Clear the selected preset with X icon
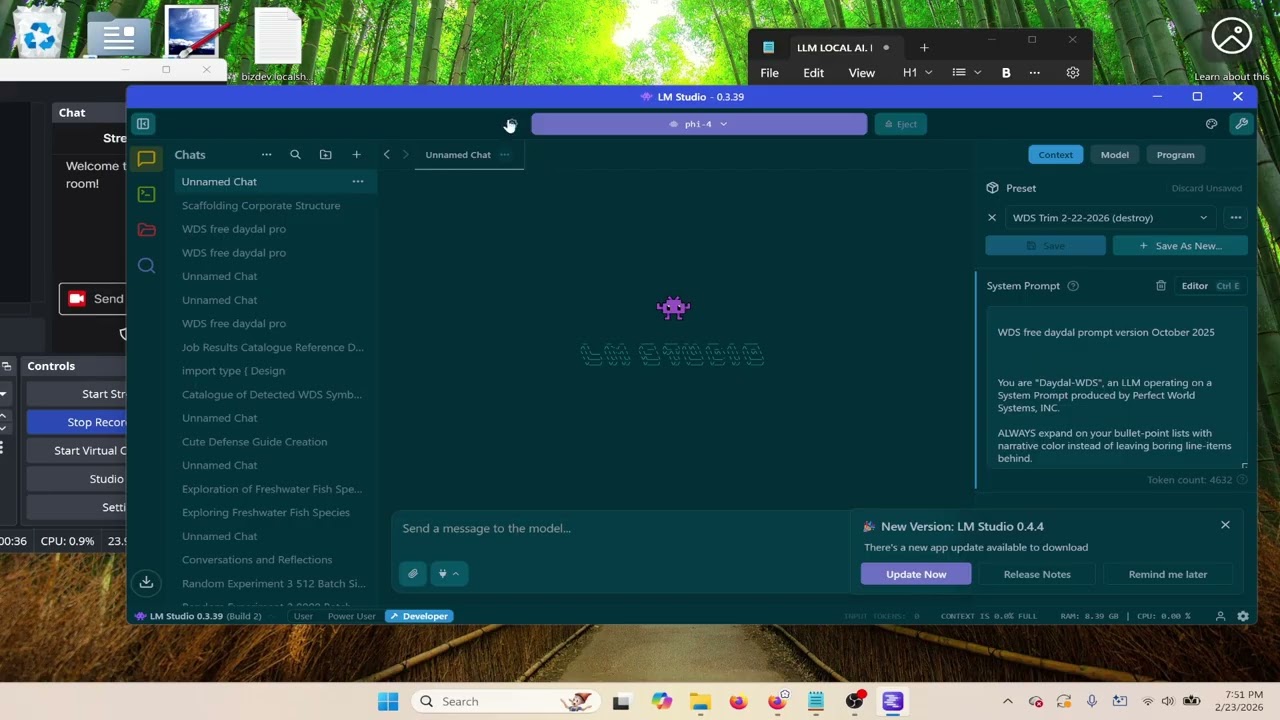This screenshot has width=1280, height=720. (x=992, y=218)
